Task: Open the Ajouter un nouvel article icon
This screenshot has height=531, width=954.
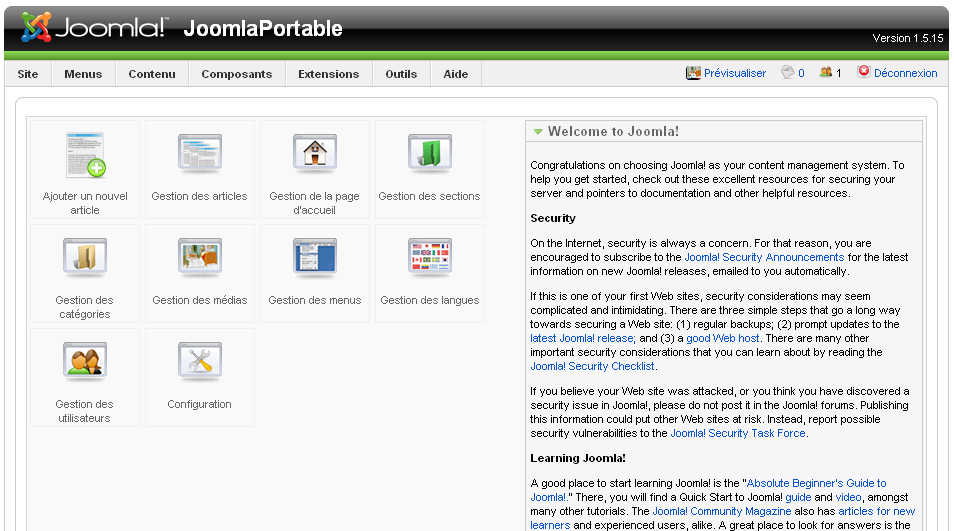Action: click(x=85, y=155)
